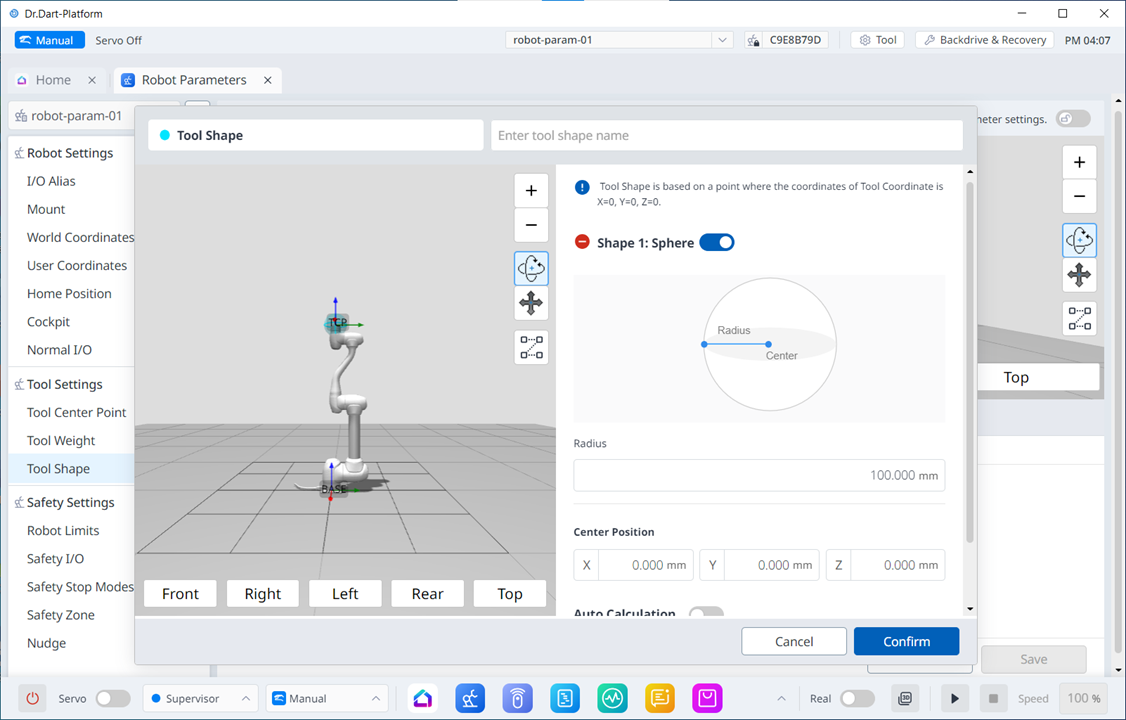Click the tool shape name input field
1126x720 pixels.
(726, 135)
